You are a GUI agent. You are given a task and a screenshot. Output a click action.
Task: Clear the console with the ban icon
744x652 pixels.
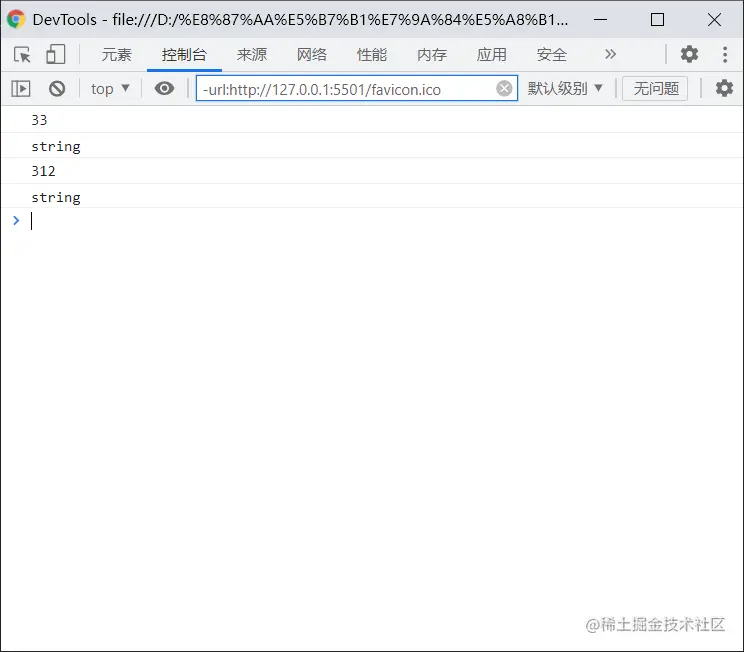point(57,89)
